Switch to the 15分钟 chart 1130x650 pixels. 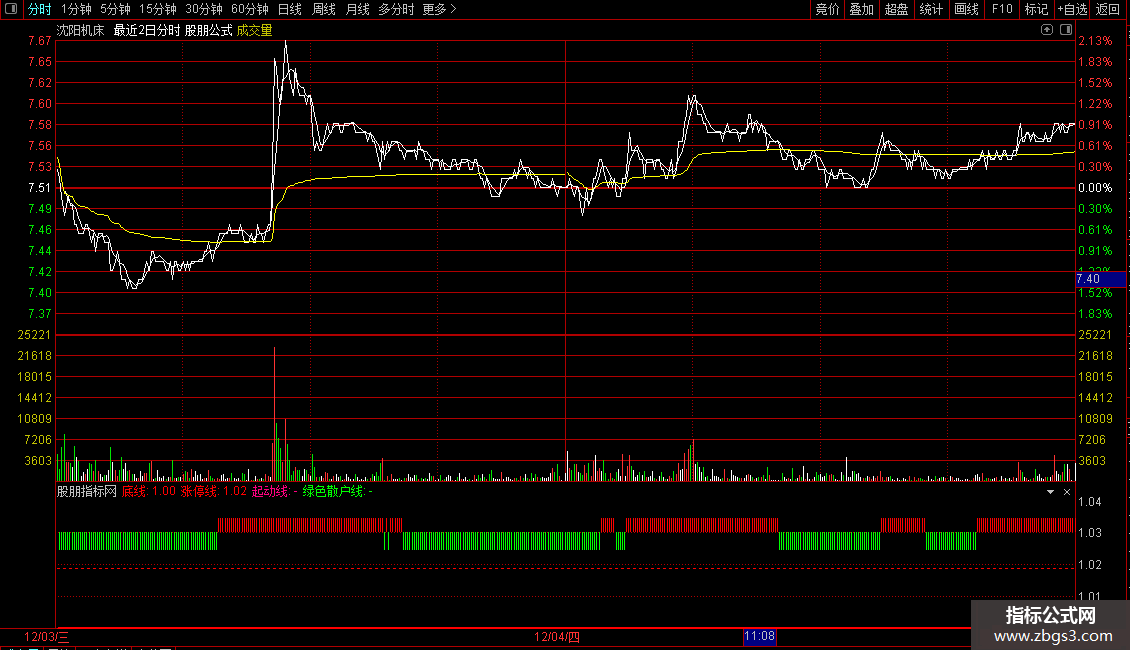[x=158, y=9]
